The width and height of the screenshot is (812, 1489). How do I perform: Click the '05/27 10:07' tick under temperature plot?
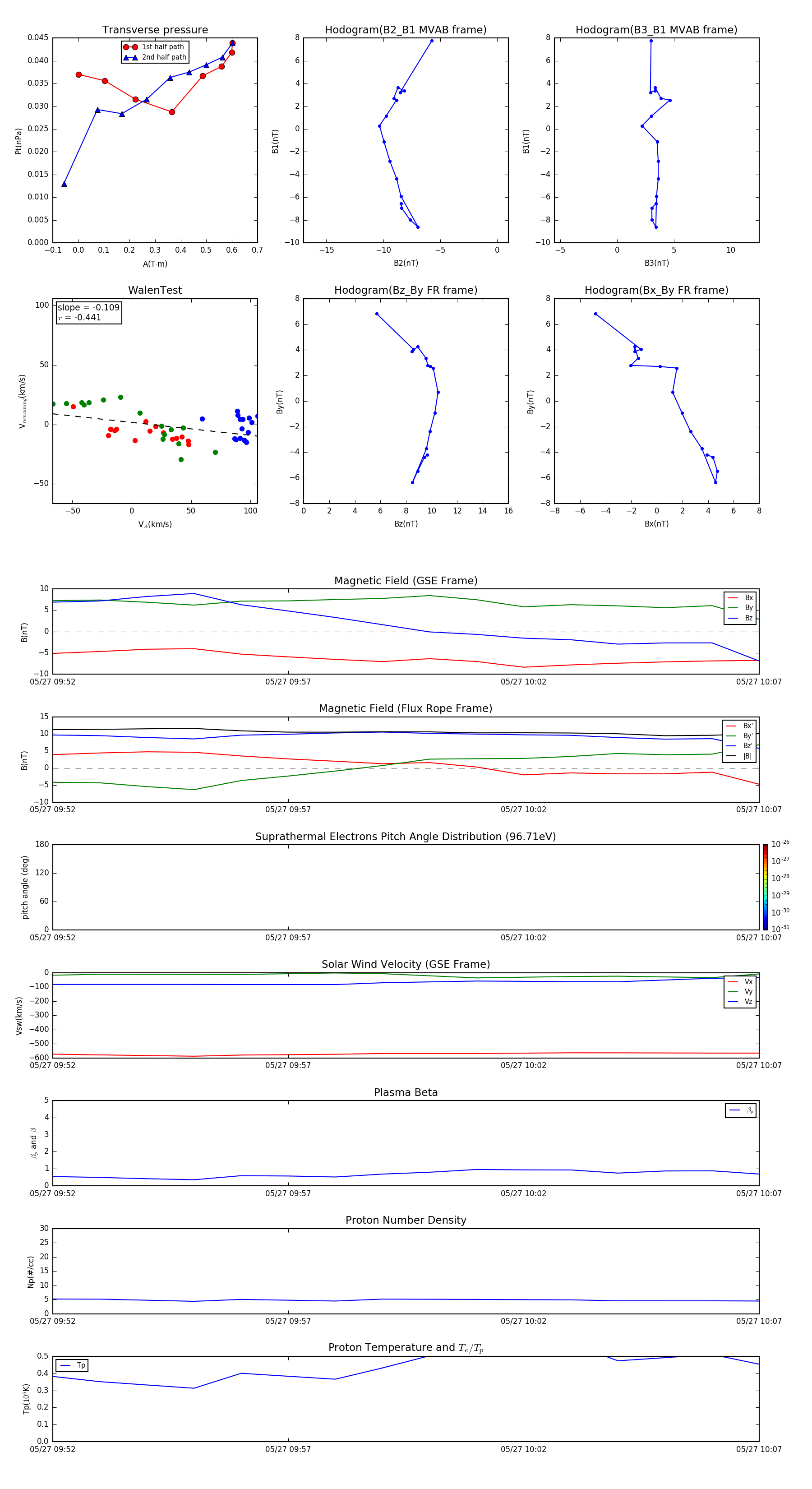759,1449
